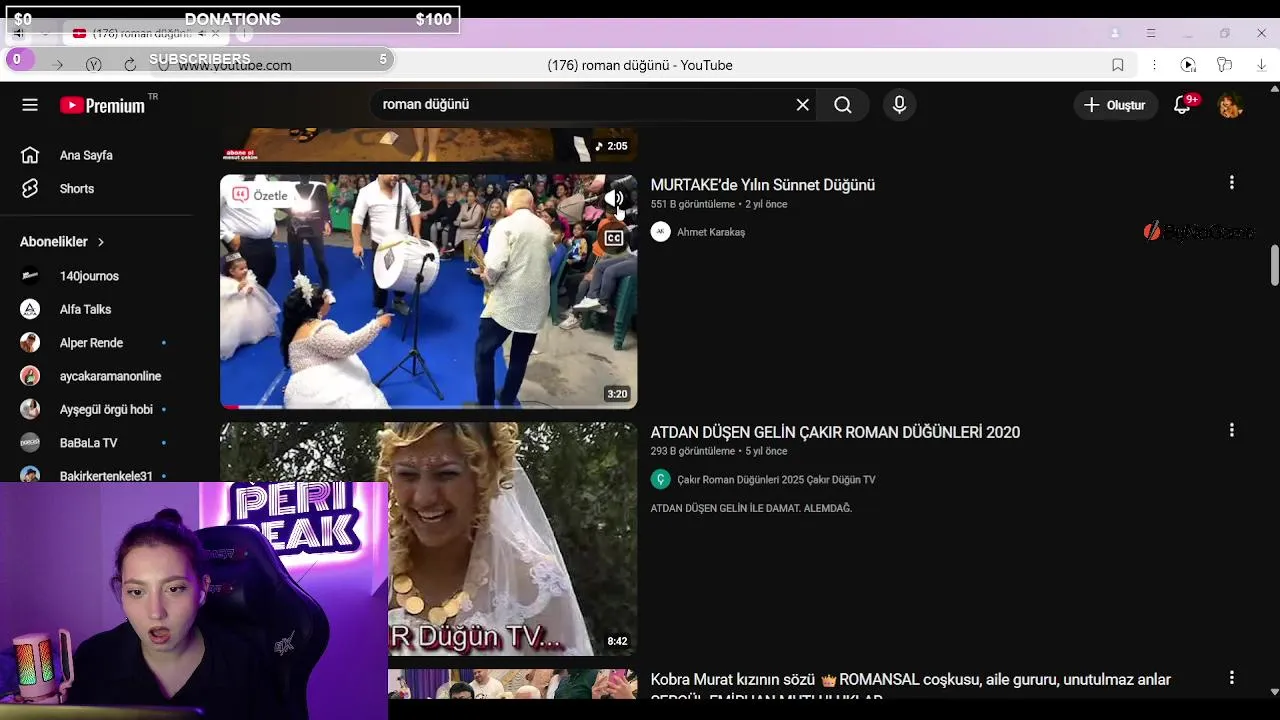
Task: Reload the page with the refresh icon
Action: pos(130,65)
